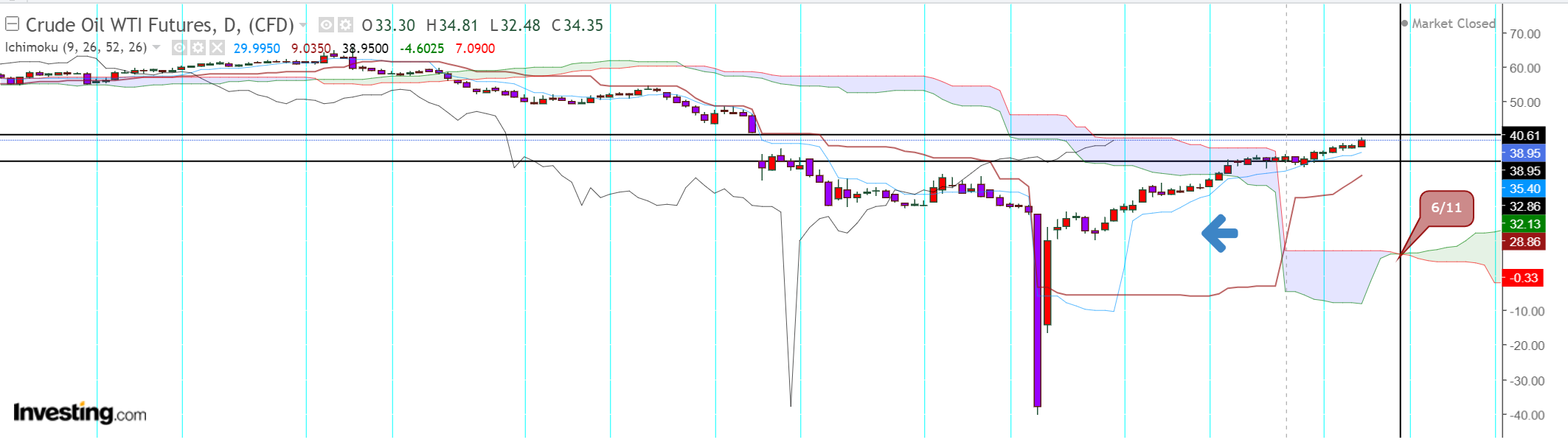The image size is (1568, 448).
Task: Click the red -0.33 axis label
Action: pyautogui.click(x=1524, y=278)
